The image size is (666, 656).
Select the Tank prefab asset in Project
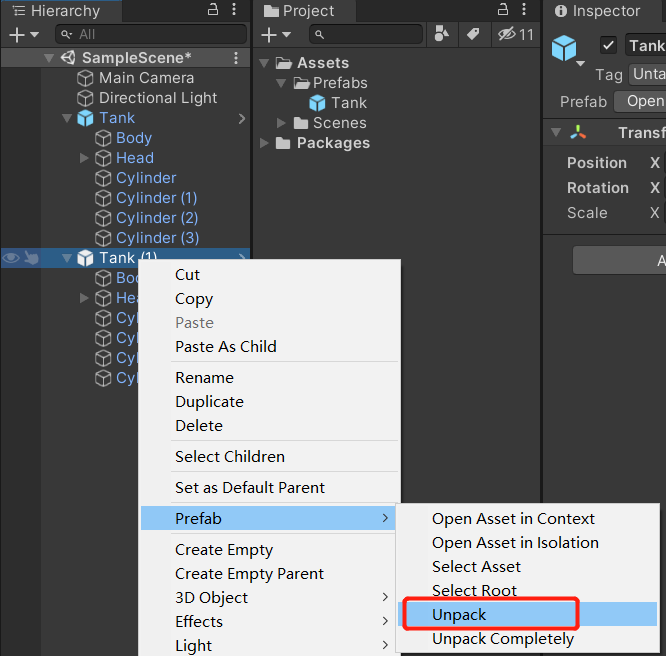(349, 103)
